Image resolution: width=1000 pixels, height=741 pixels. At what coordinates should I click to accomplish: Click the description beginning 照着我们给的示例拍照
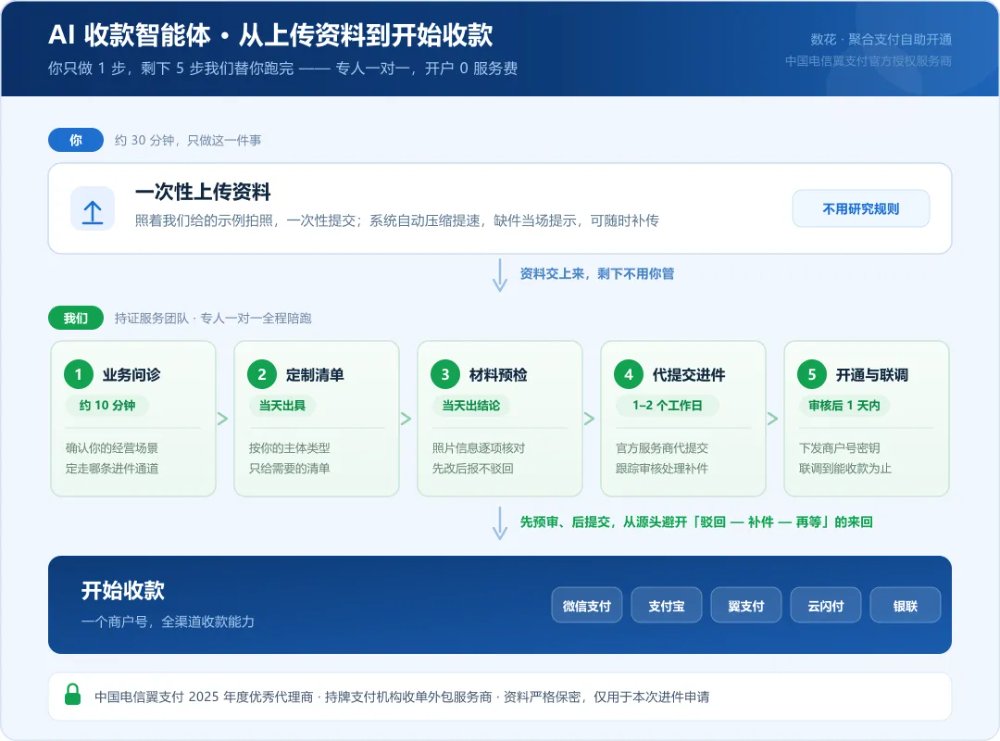(397, 221)
